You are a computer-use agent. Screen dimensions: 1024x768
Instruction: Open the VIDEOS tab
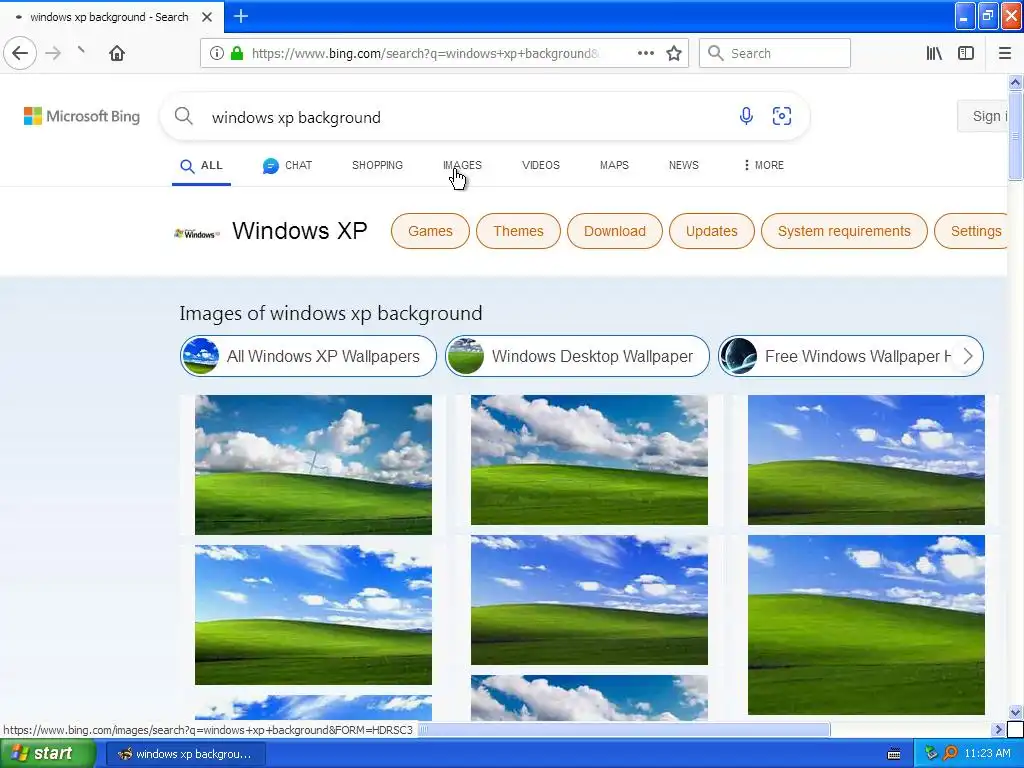(541, 165)
